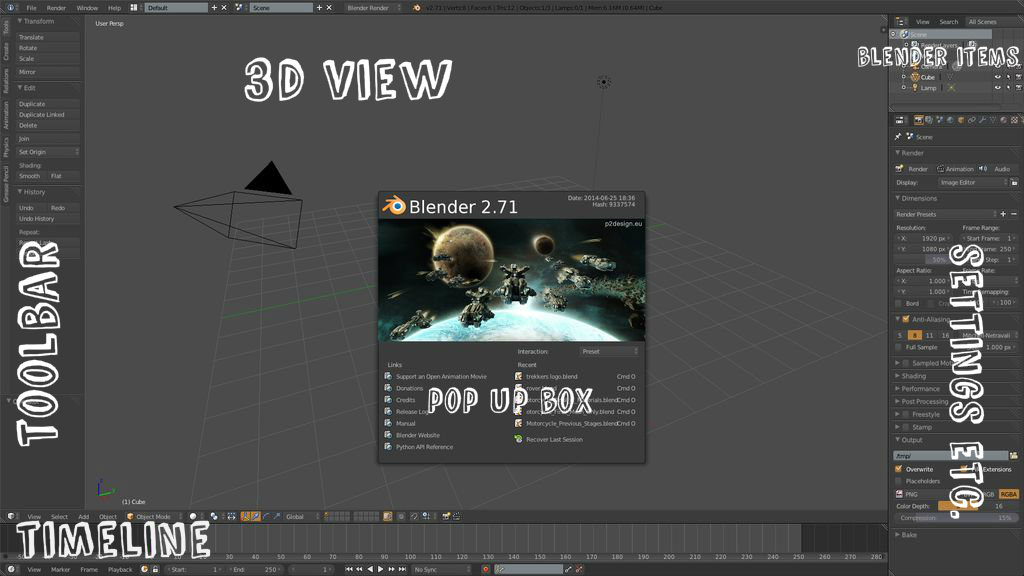The width and height of the screenshot is (1024, 576).
Task: Click the add render preset plus icon
Action: 1003,214
